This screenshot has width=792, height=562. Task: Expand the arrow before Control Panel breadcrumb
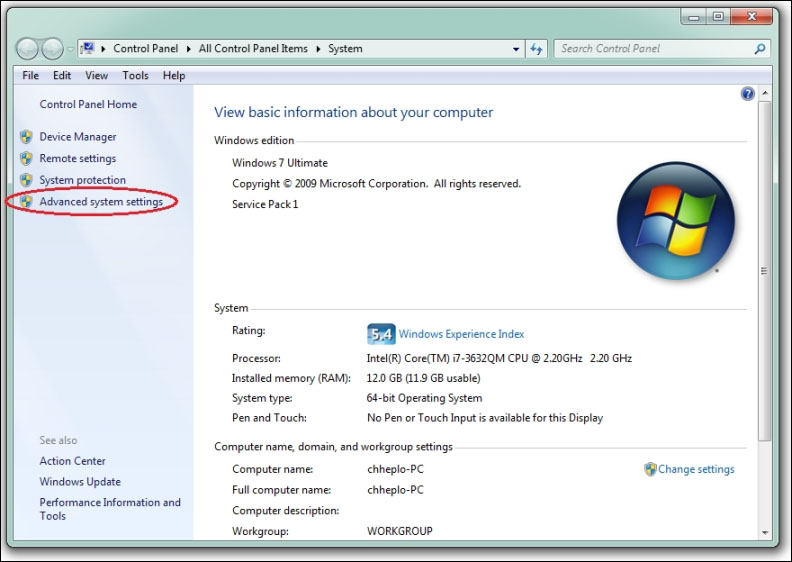pyautogui.click(x=103, y=49)
